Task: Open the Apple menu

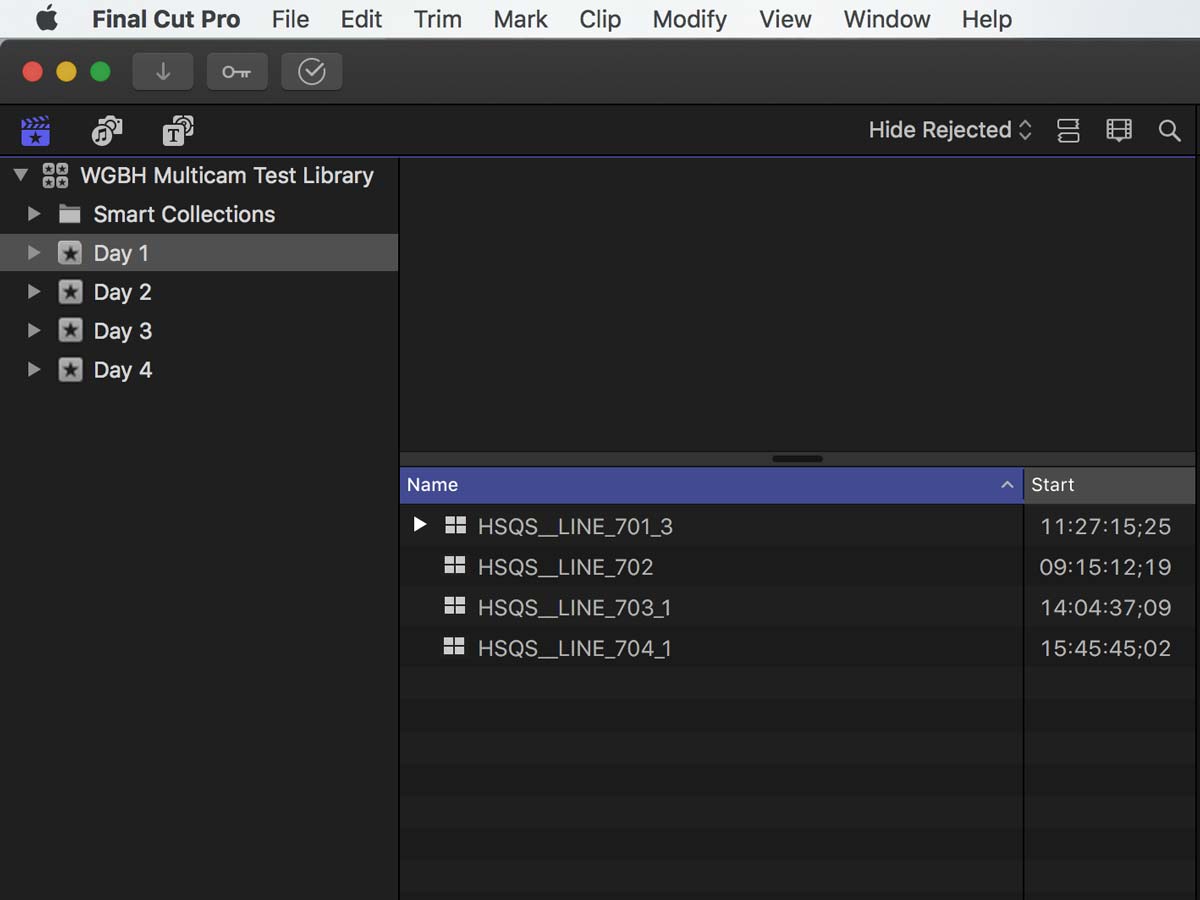Action: coord(46,19)
